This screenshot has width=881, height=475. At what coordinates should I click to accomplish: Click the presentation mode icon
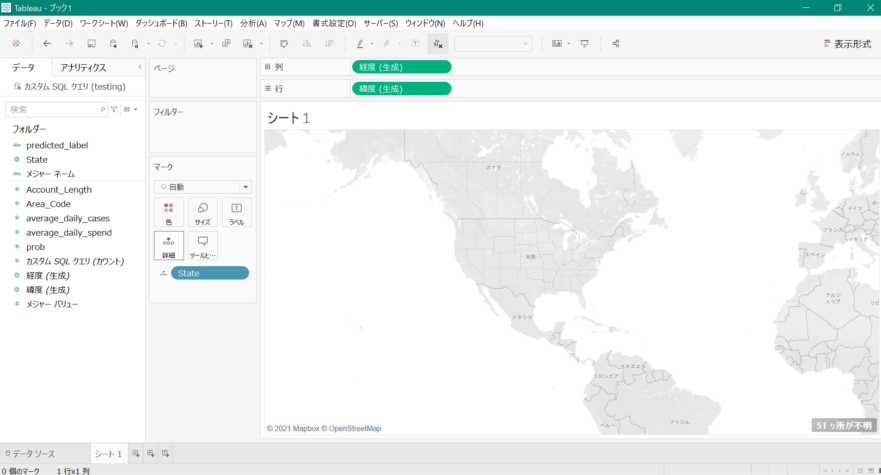click(585, 44)
